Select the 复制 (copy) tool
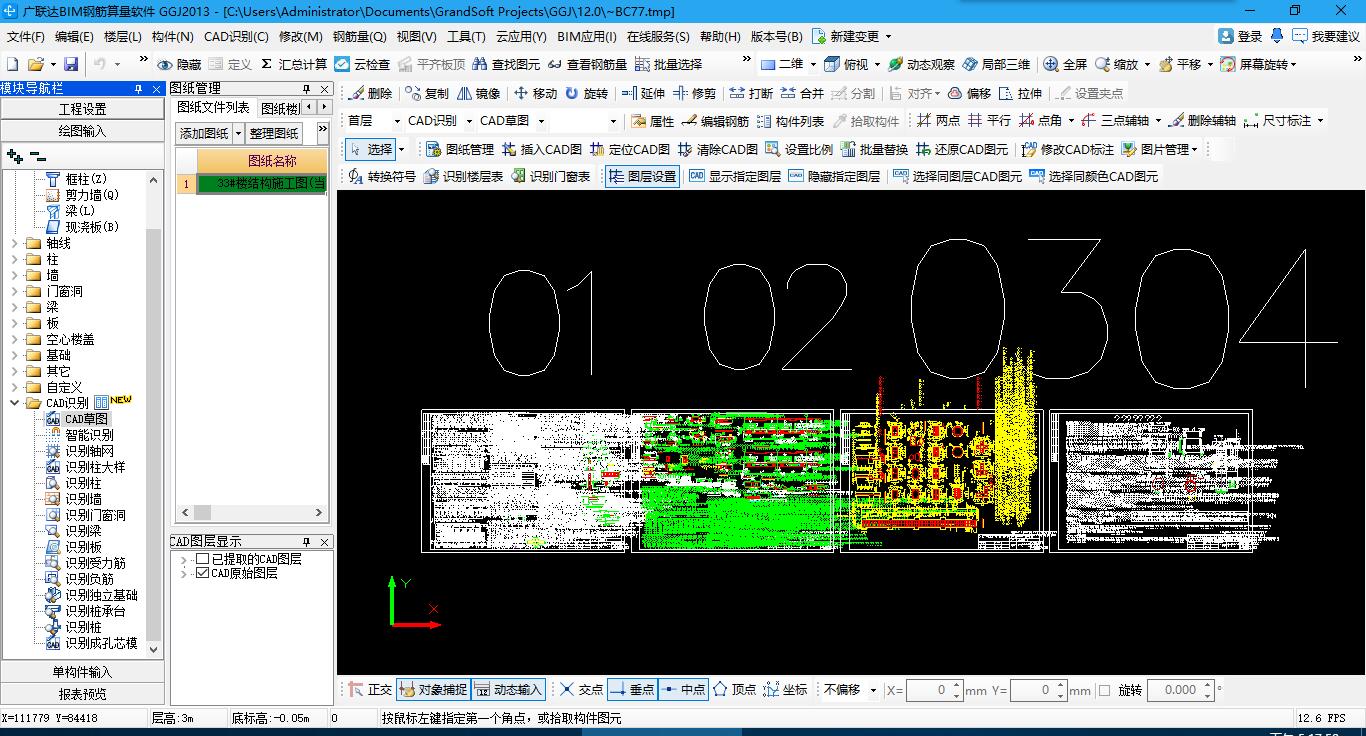Viewport: 1366px width, 736px height. 427,93
